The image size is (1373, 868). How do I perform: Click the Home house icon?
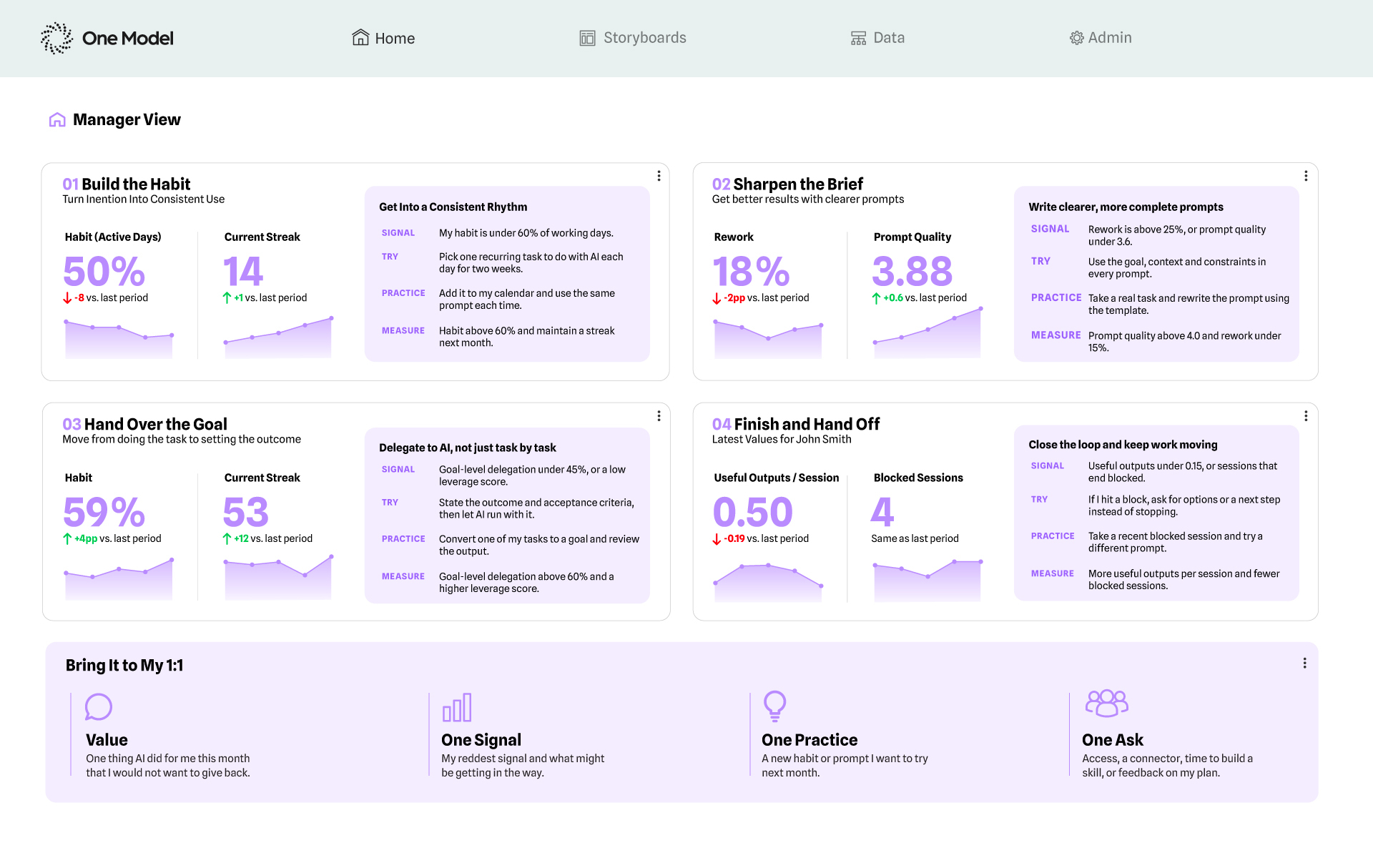[x=360, y=37]
